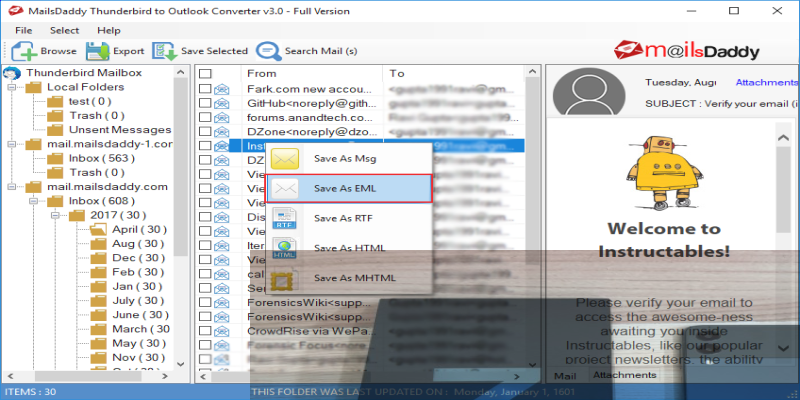This screenshot has height=400, width=800.
Task: Select the Feb (30) folder
Action: (x=138, y=272)
